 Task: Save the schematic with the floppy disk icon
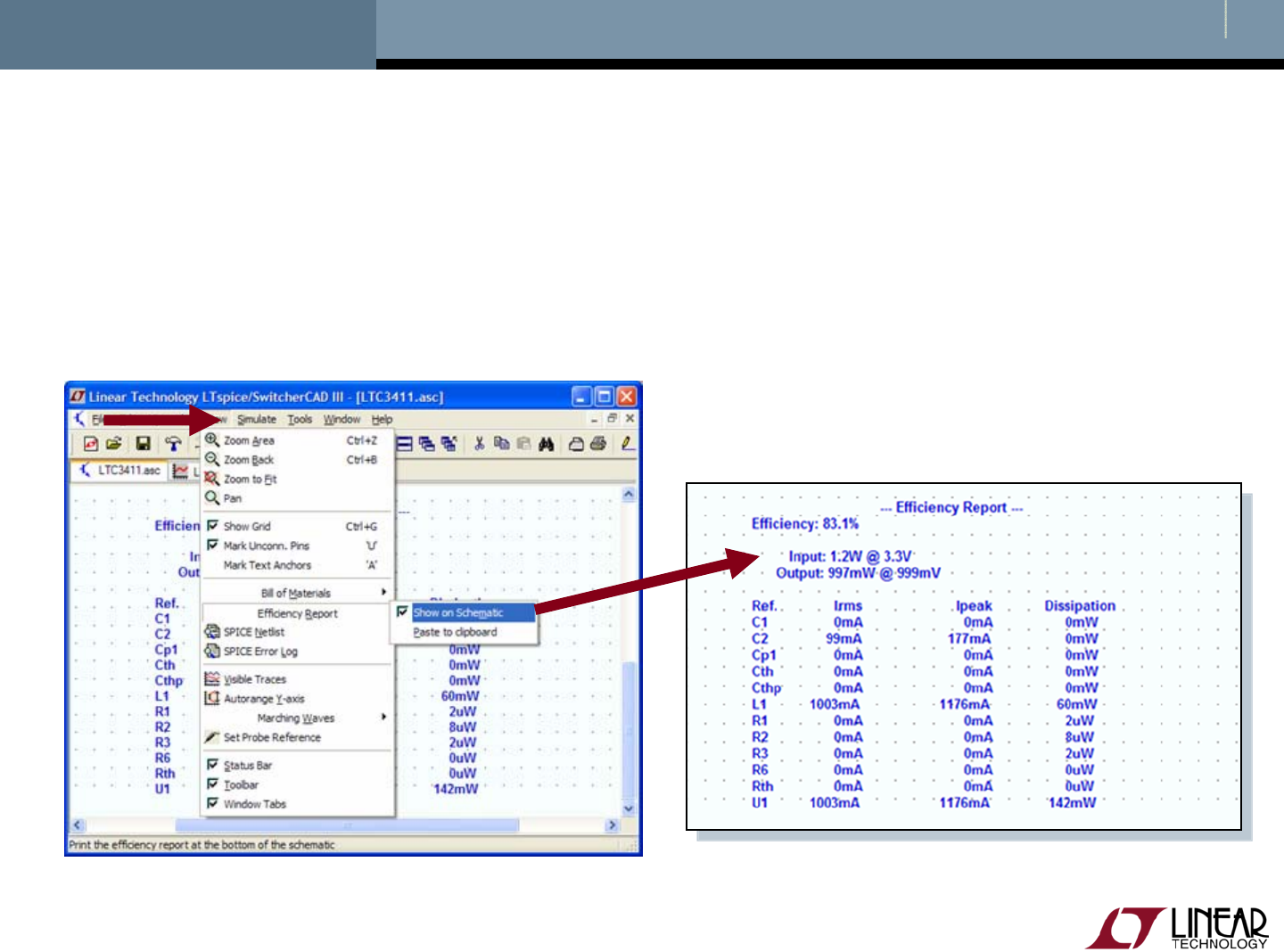143,444
